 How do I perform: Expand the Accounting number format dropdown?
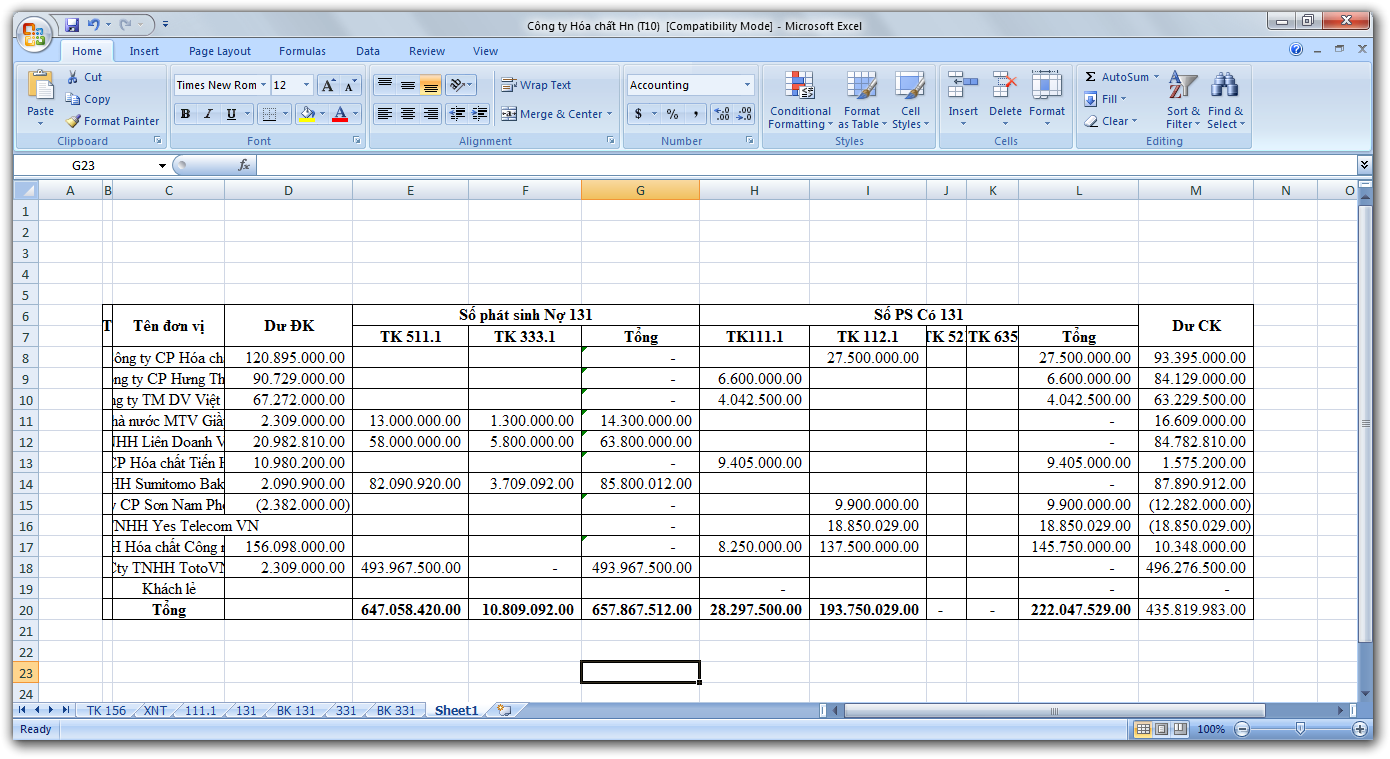click(747, 85)
